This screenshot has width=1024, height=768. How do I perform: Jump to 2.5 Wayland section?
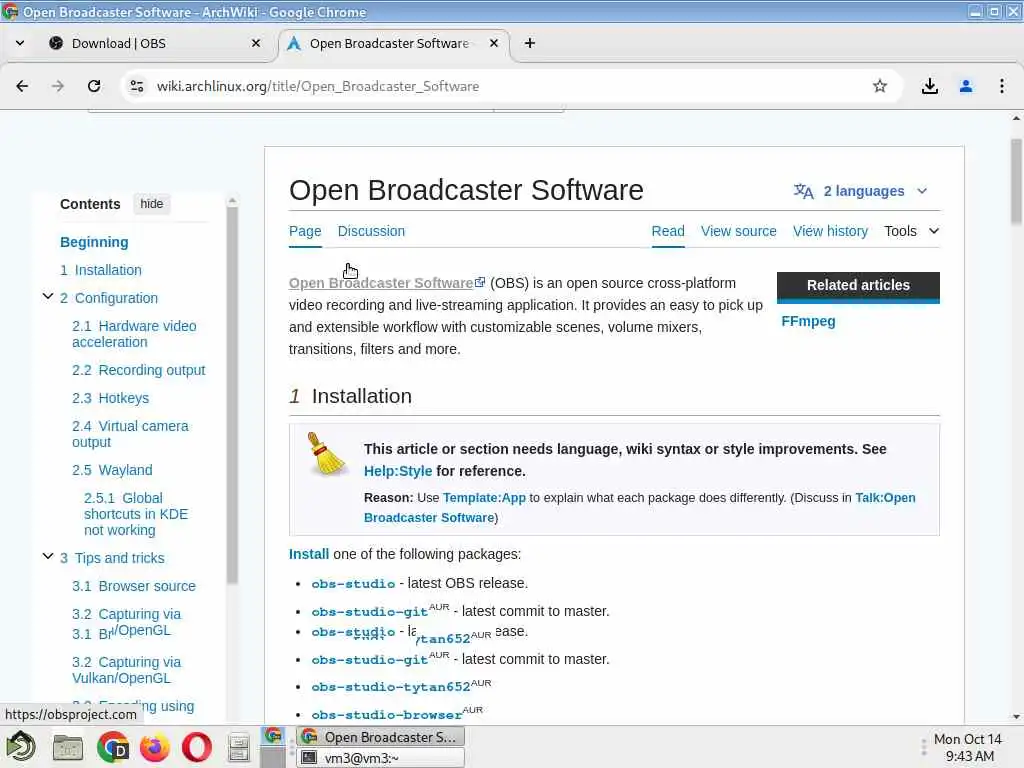(x=112, y=470)
